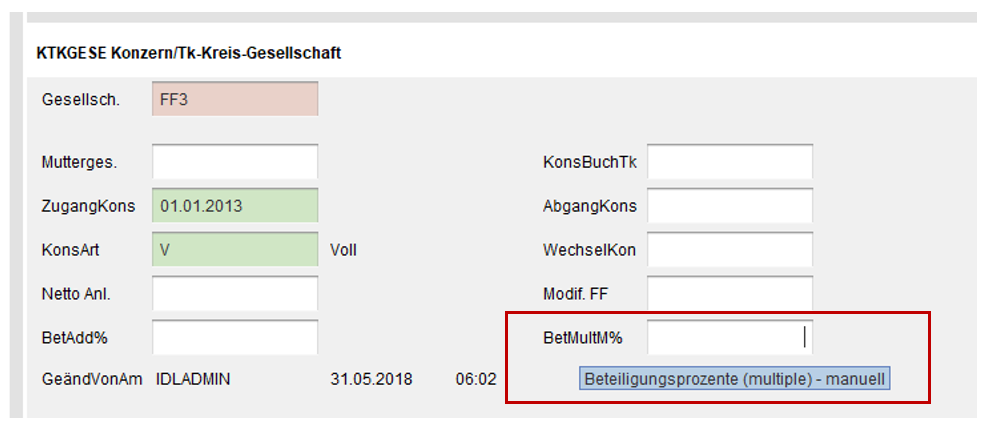Click the Gesellsch. field containing FF3
The width and height of the screenshot is (991, 429).
point(235,99)
